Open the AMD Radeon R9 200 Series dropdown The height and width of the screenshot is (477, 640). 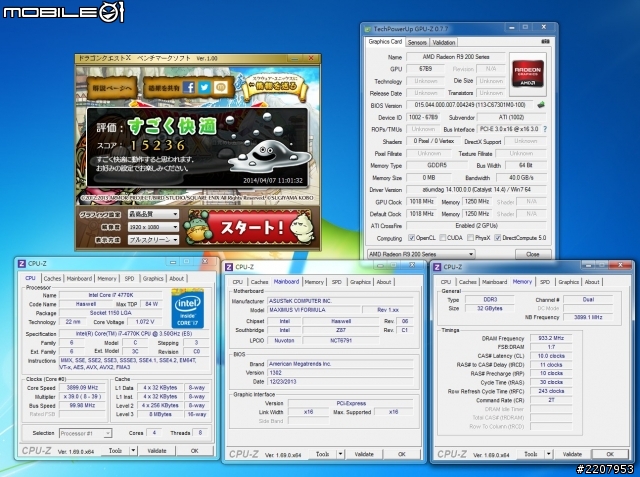pyautogui.click(x=421, y=254)
